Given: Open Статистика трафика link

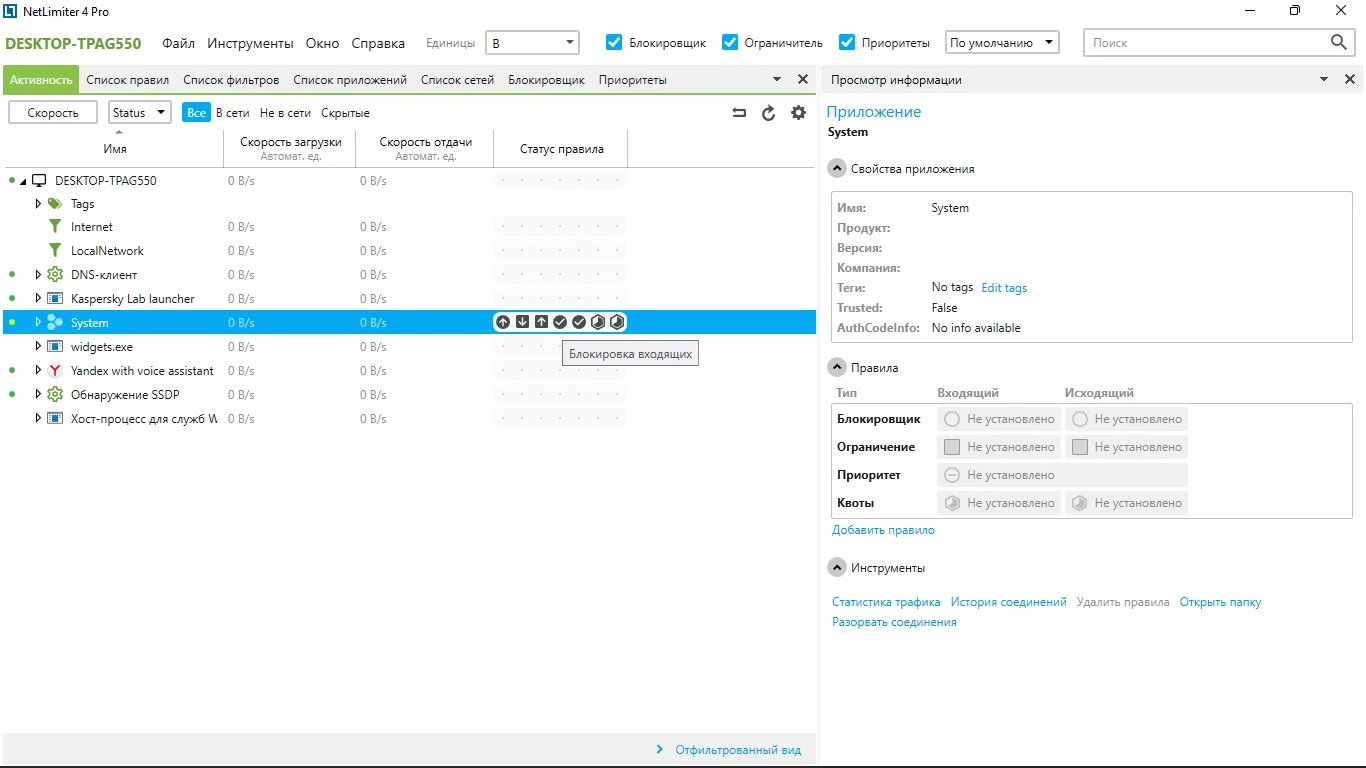Looking at the screenshot, I should tap(886, 602).
